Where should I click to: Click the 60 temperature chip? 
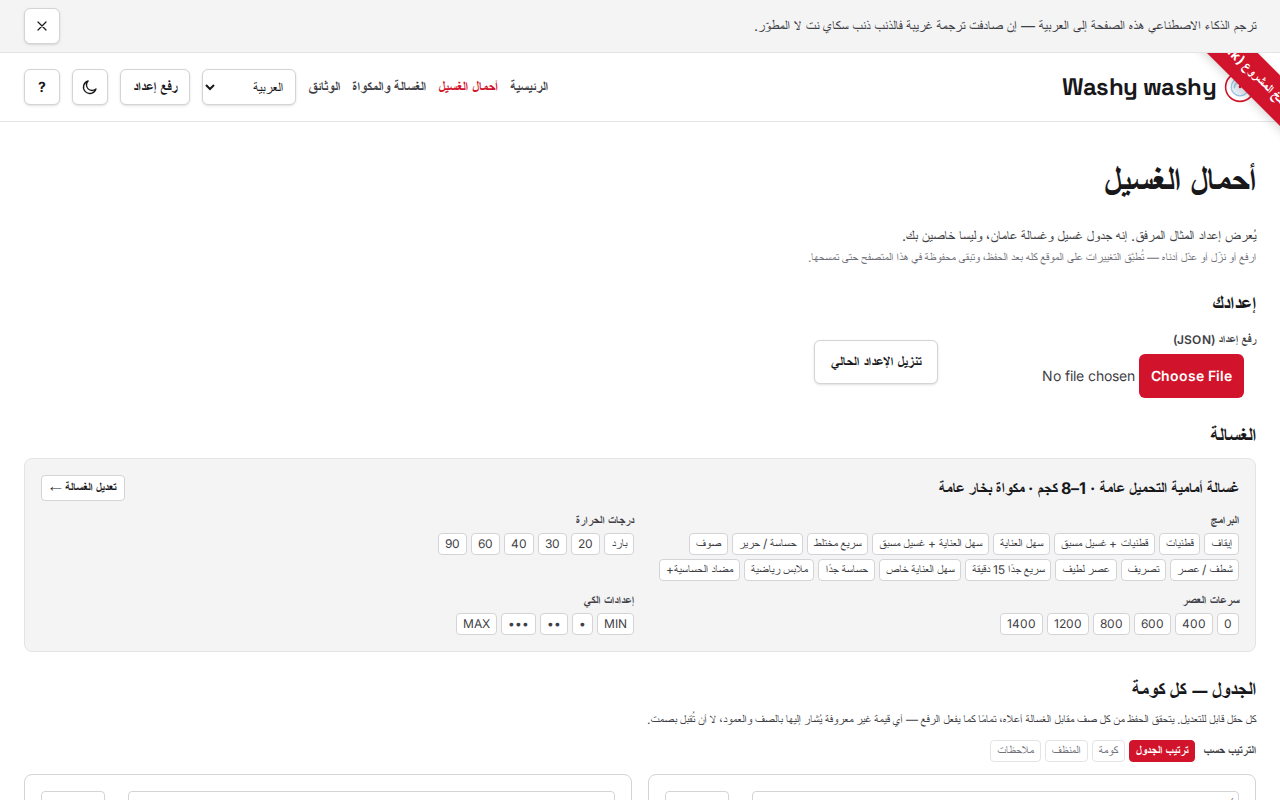[x=486, y=544]
